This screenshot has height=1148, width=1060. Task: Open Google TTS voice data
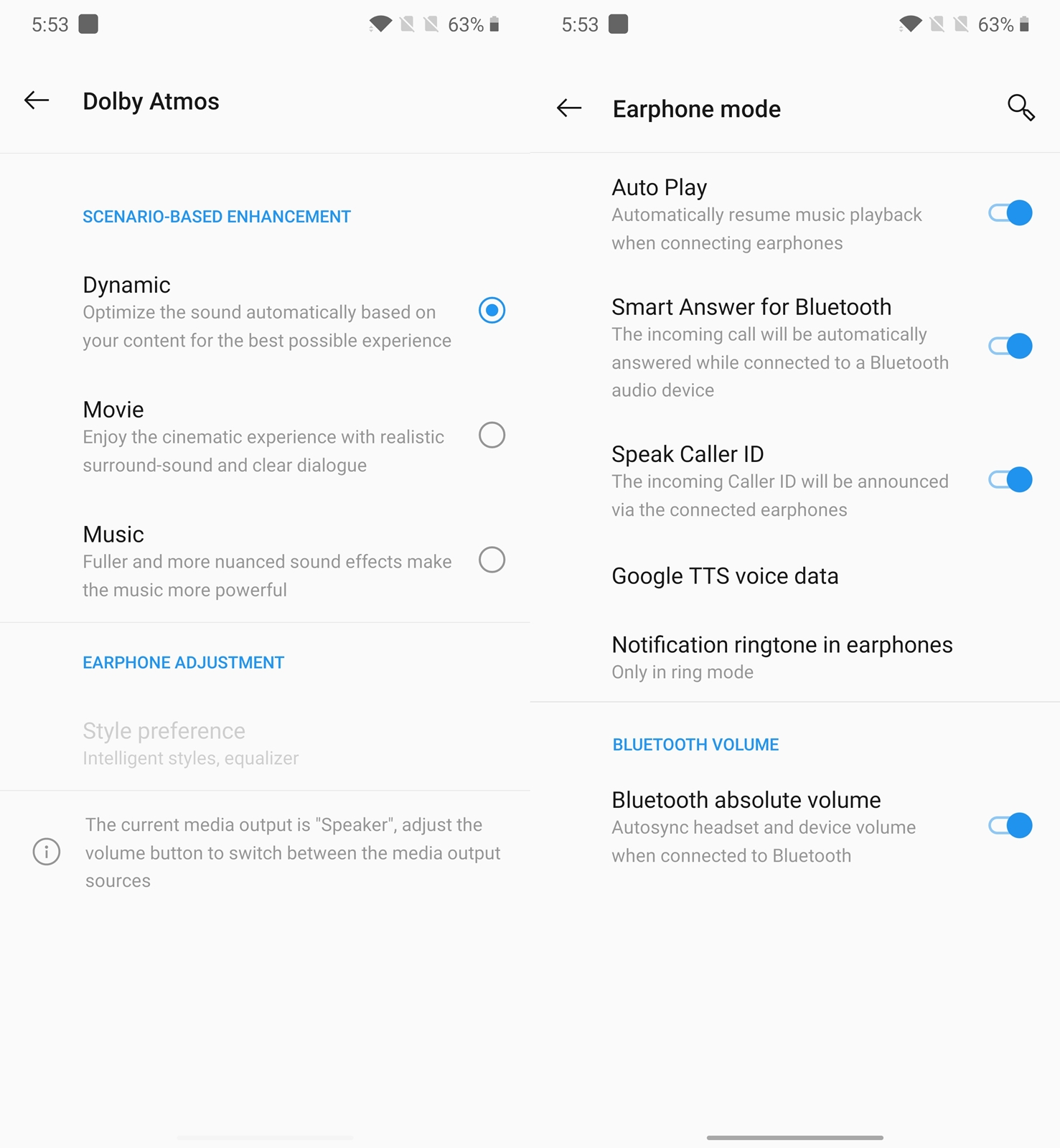coord(794,576)
